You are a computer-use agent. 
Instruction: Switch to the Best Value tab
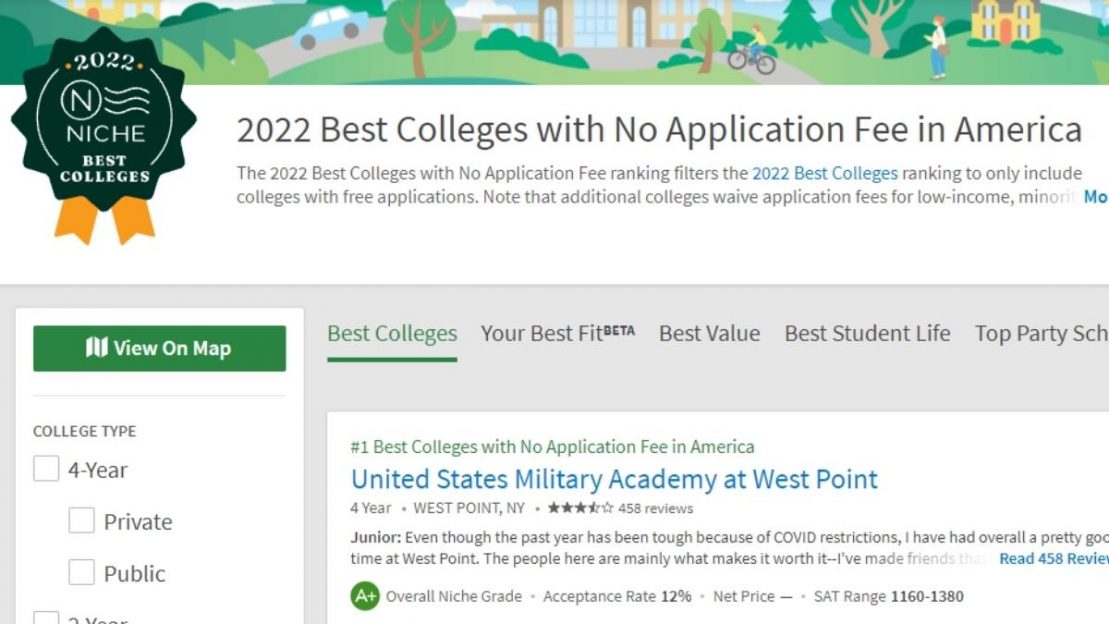pyautogui.click(x=709, y=333)
